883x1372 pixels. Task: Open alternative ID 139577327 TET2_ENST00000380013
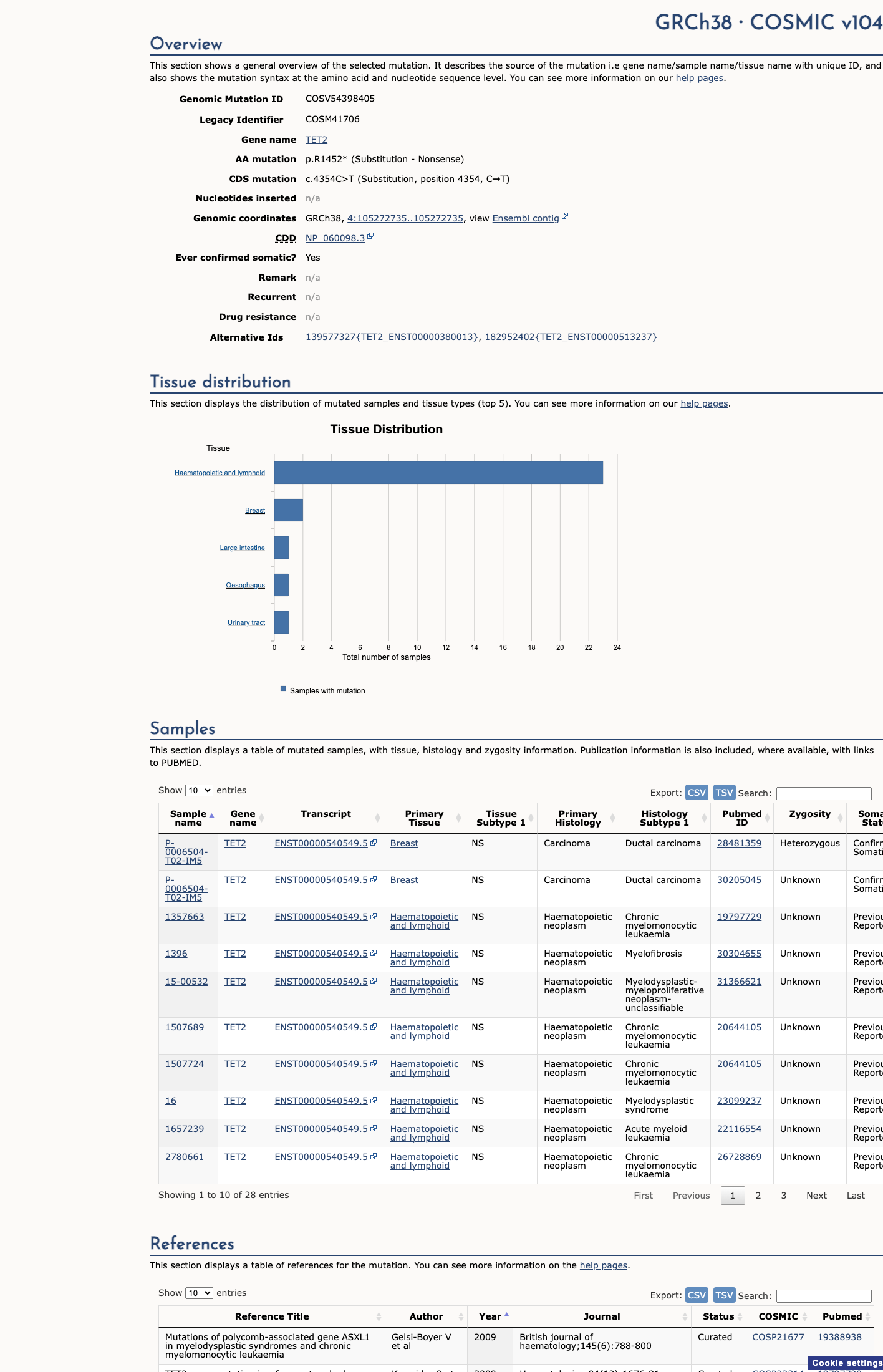coord(392,337)
